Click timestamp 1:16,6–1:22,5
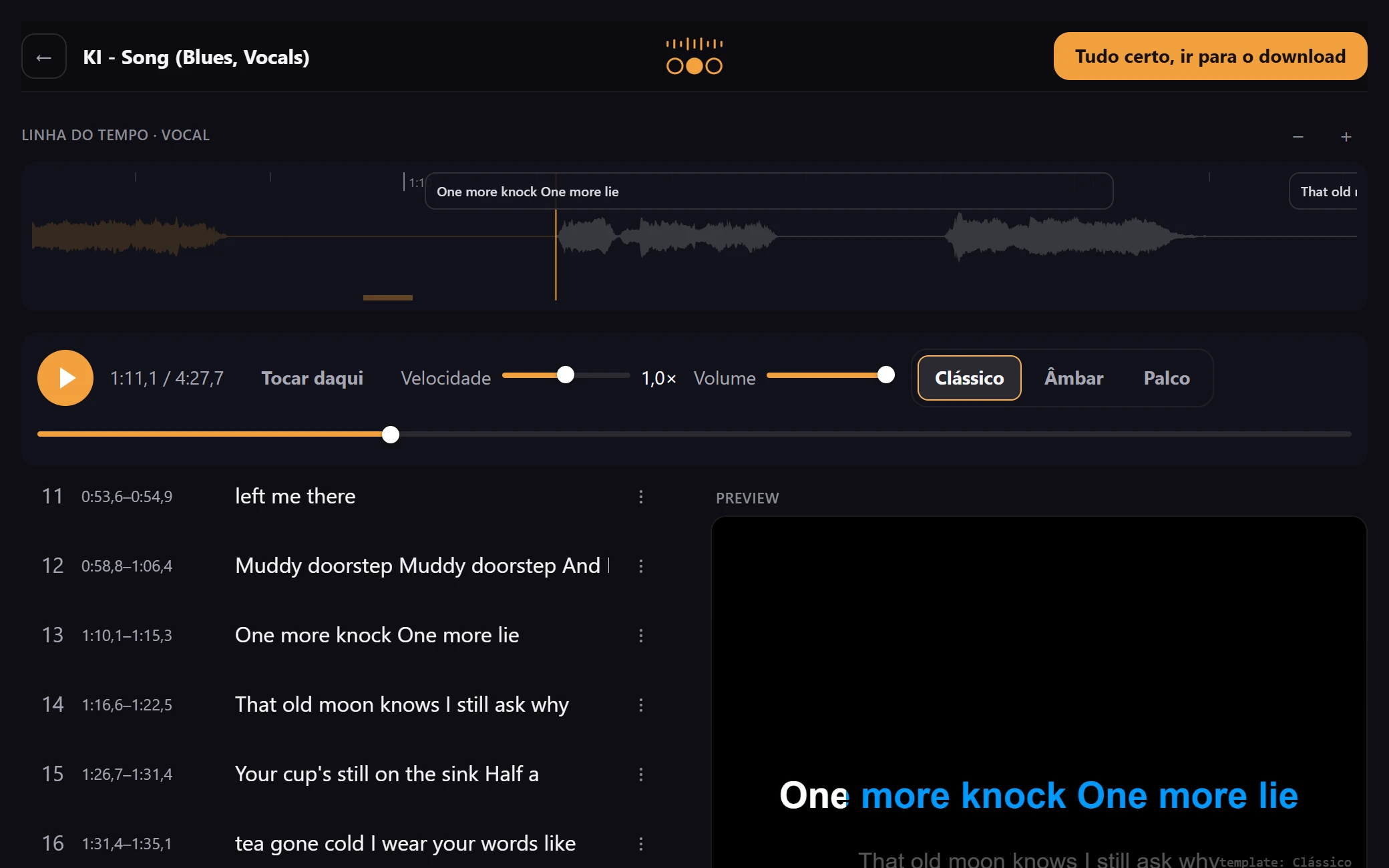Image resolution: width=1389 pixels, height=868 pixels. (127, 705)
